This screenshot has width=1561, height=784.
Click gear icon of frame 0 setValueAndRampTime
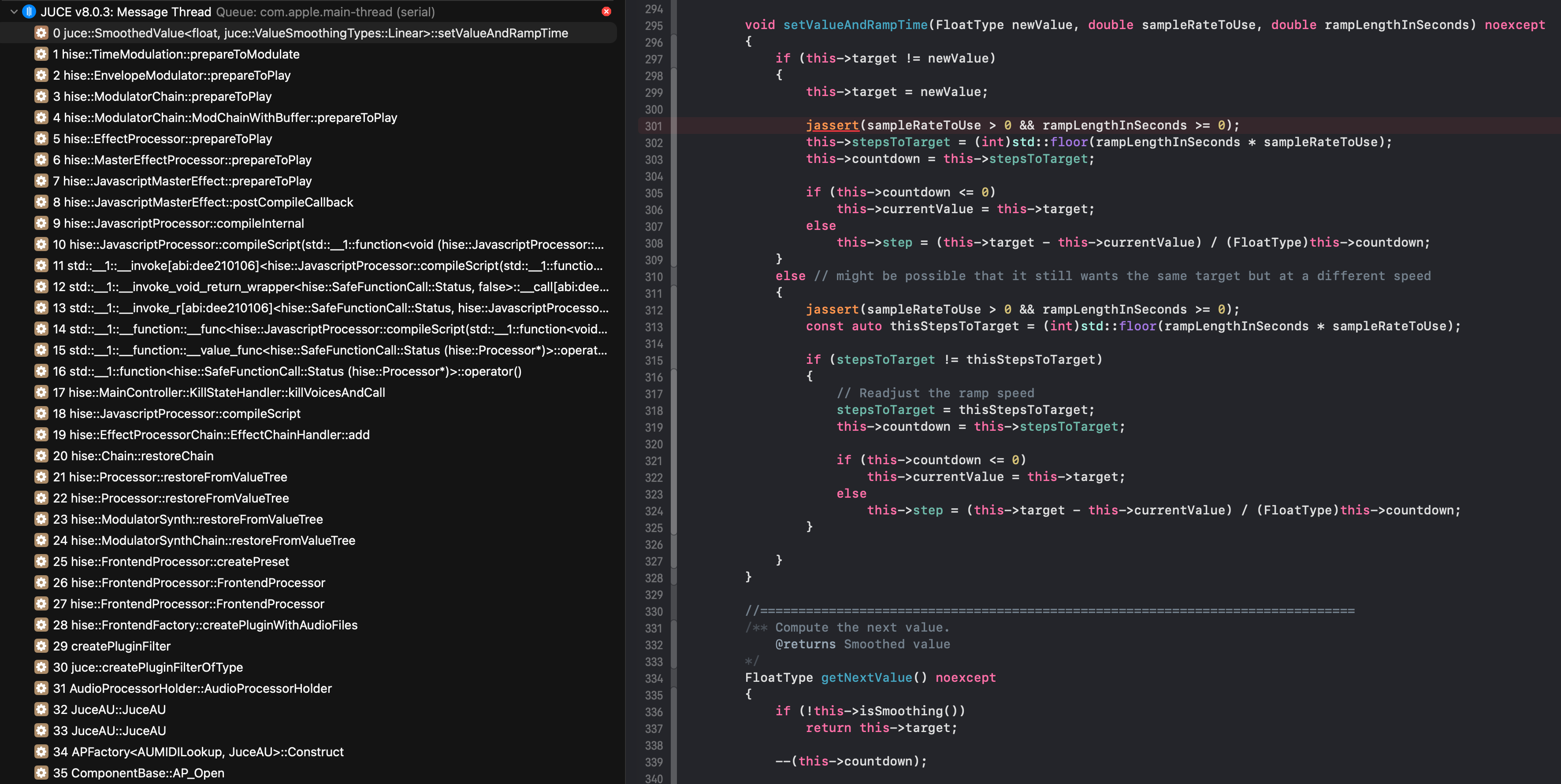tap(41, 33)
